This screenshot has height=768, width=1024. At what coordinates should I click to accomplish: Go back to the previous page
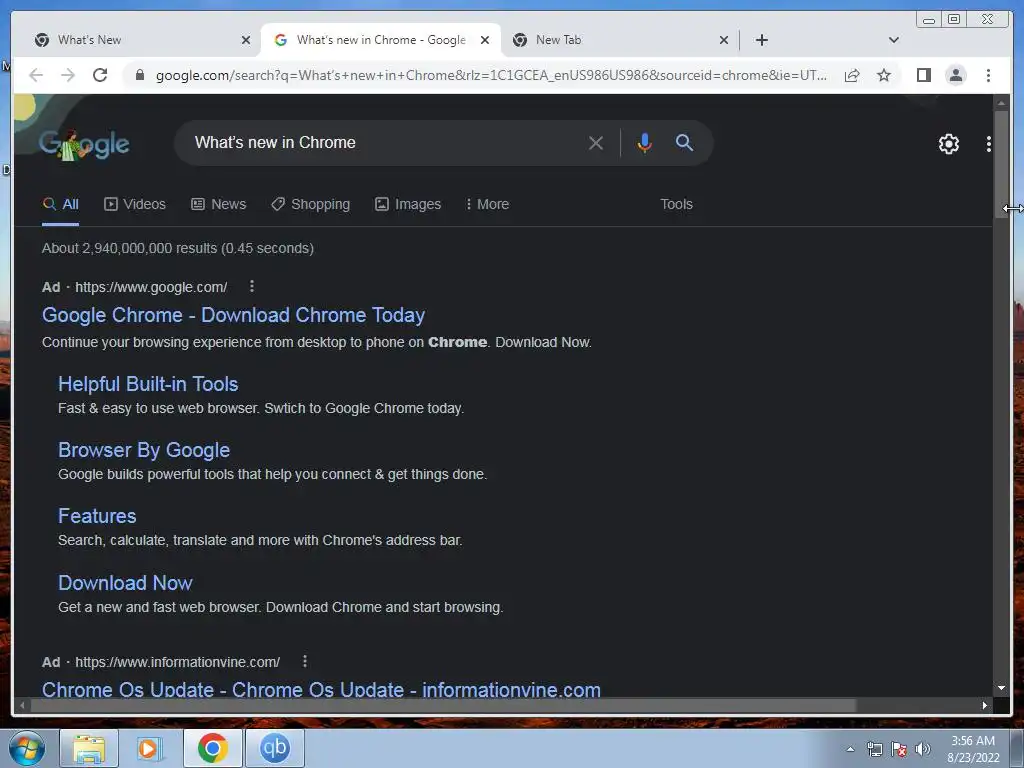pos(36,75)
